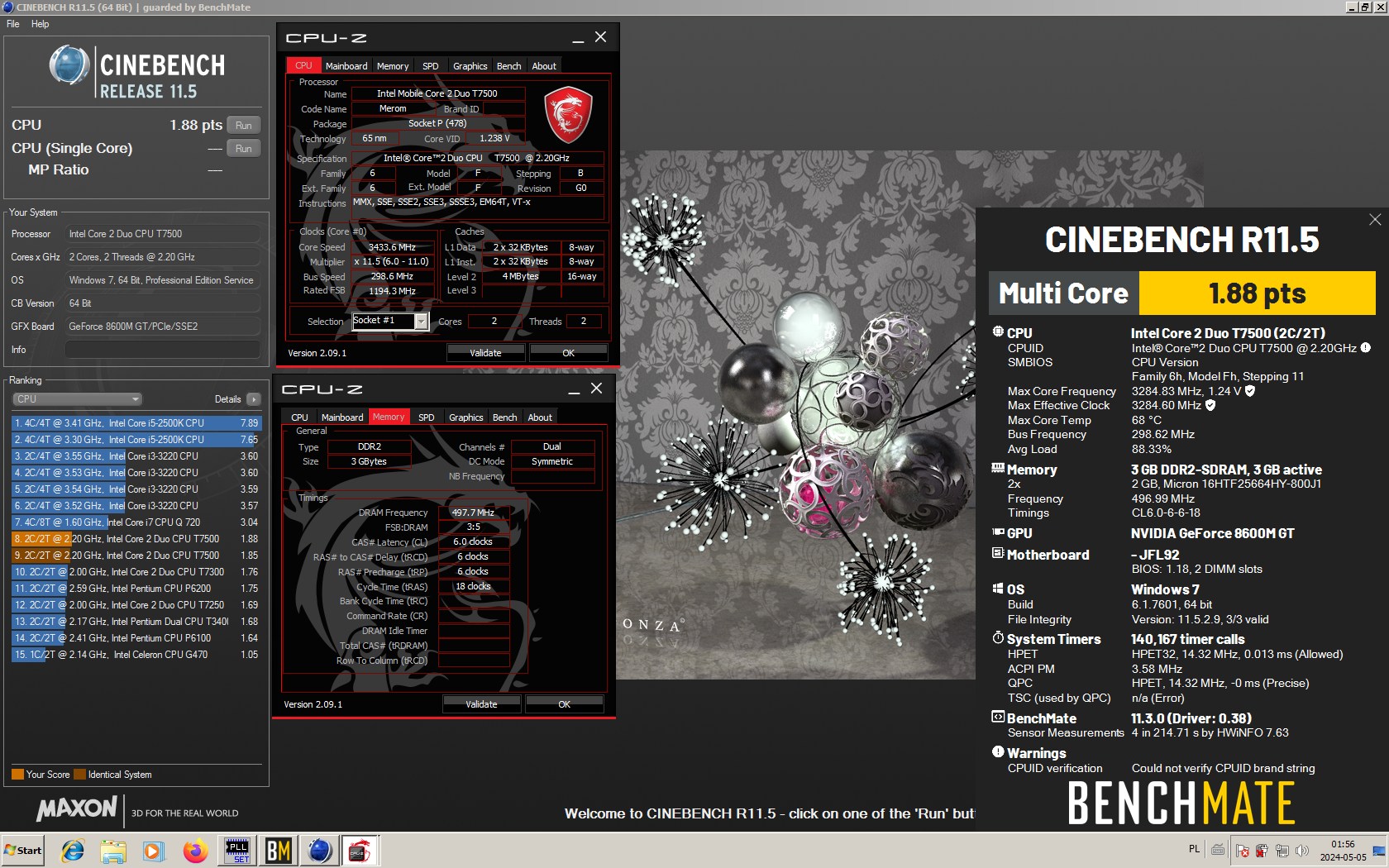1389x868 pixels.
Task: Switch to PLL SET app in taskbar
Action: click(x=237, y=851)
